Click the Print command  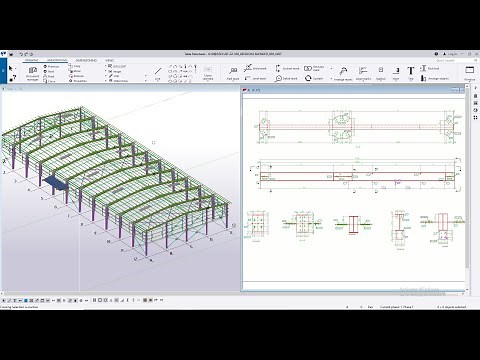49,76
